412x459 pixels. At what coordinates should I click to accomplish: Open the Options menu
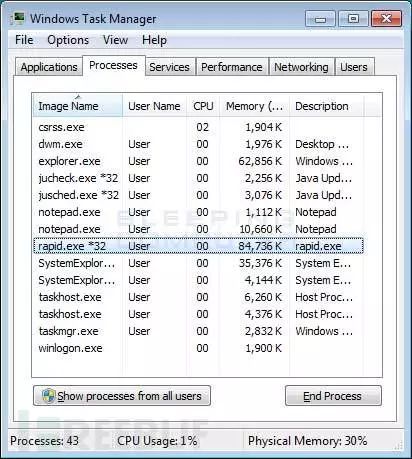(x=68, y=40)
